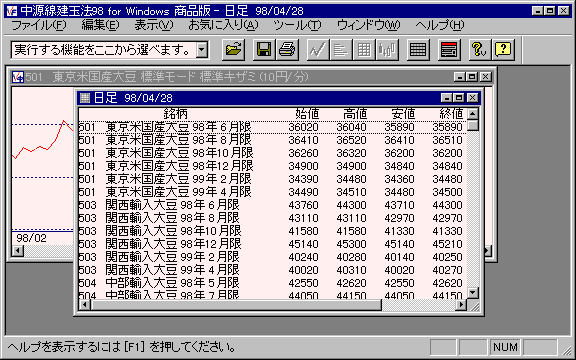Click the 日足 table horizontal scrollbar thumb
Viewport: 576px width, 360px height.
pos(236,305)
